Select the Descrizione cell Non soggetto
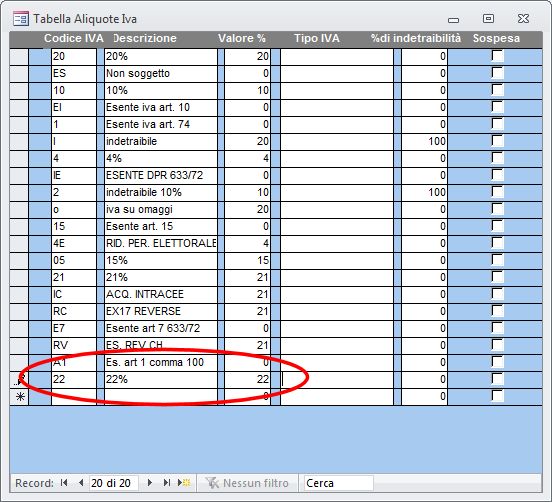 (x=161, y=74)
